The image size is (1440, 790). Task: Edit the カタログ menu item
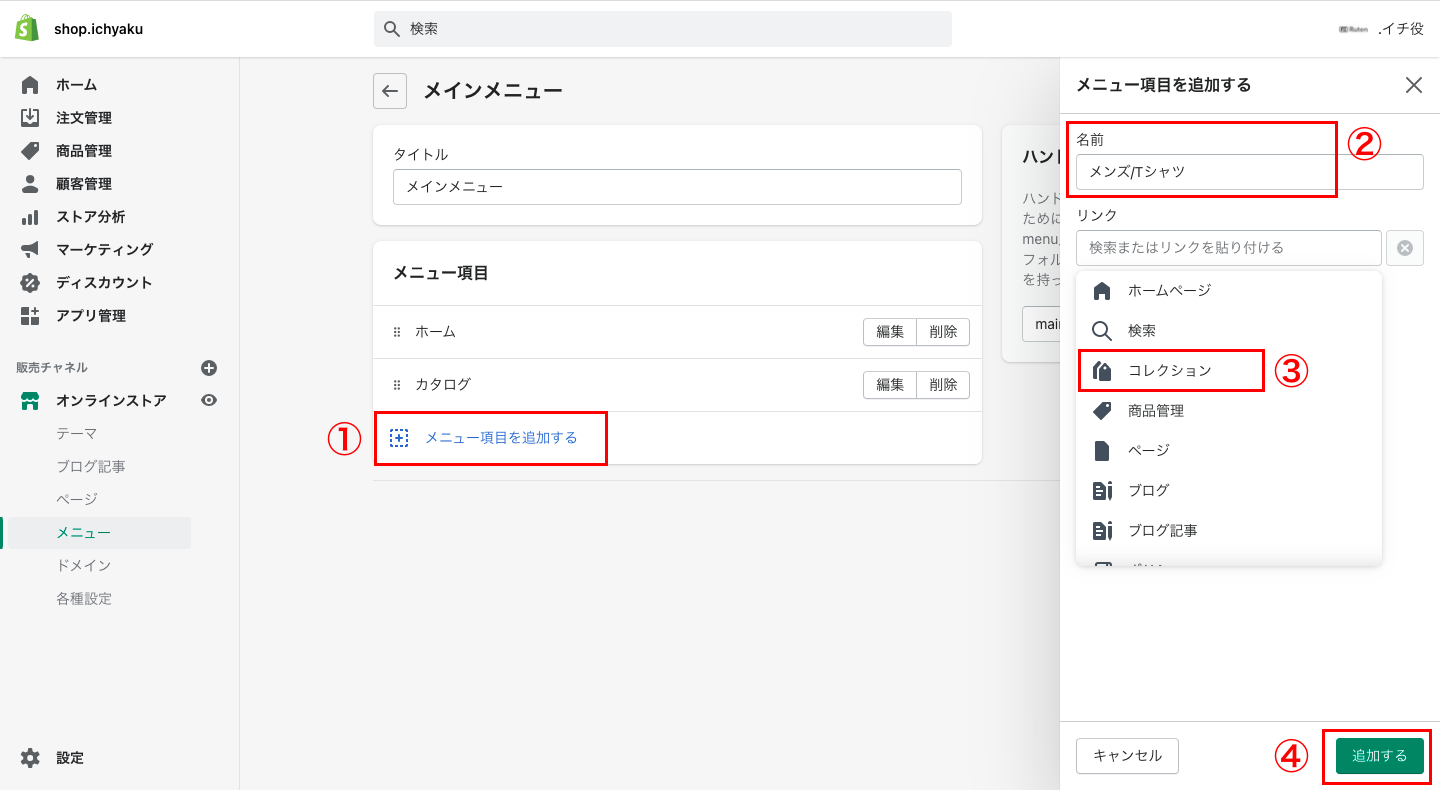[890, 385]
